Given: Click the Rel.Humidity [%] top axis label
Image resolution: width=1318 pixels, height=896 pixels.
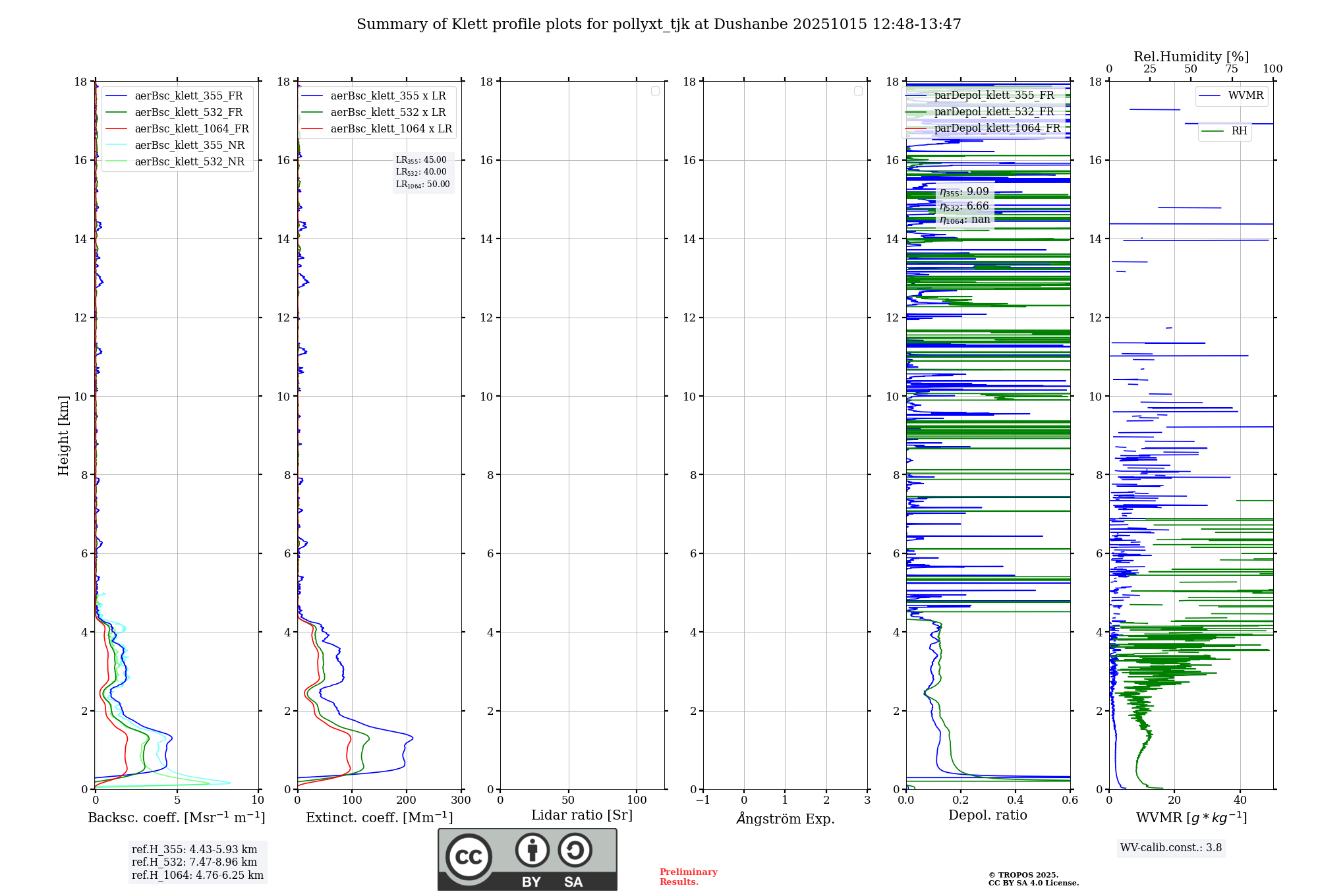Looking at the screenshot, I should tap(1191, 57).
